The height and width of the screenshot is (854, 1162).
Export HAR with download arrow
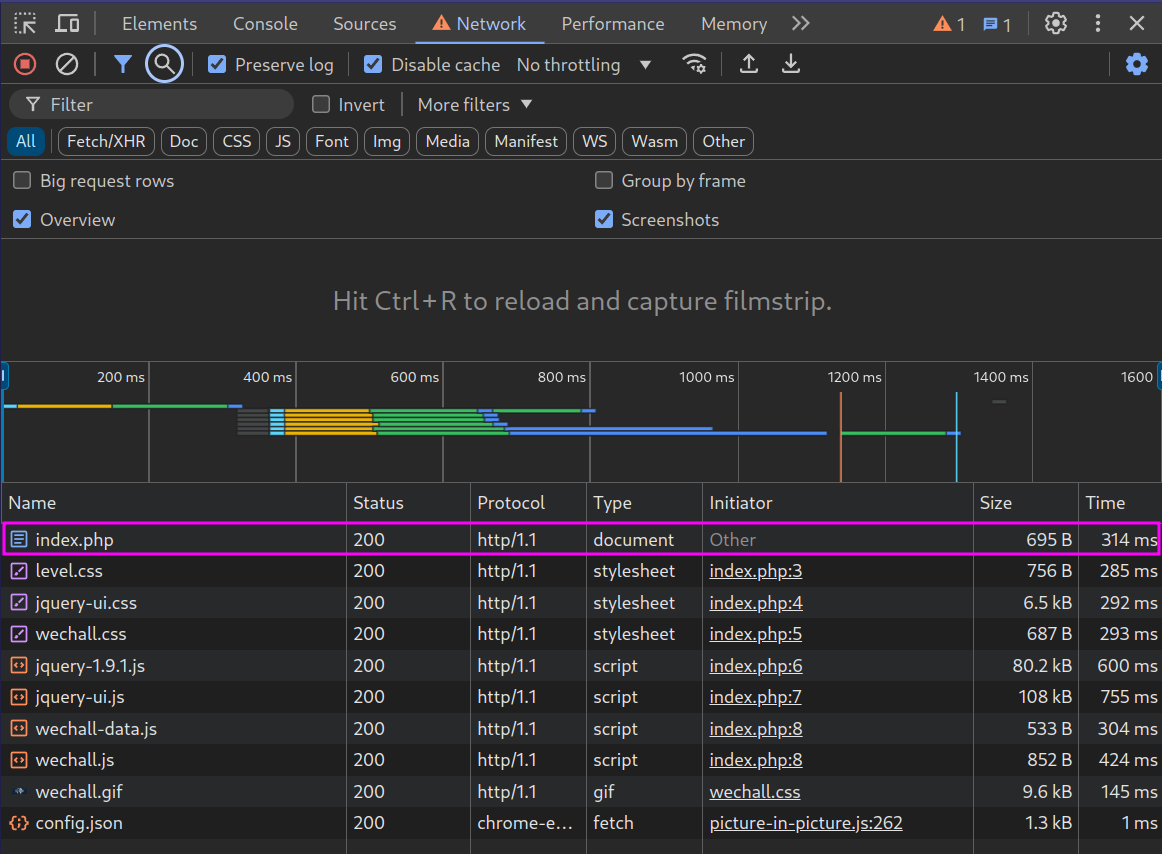(791, 64)
